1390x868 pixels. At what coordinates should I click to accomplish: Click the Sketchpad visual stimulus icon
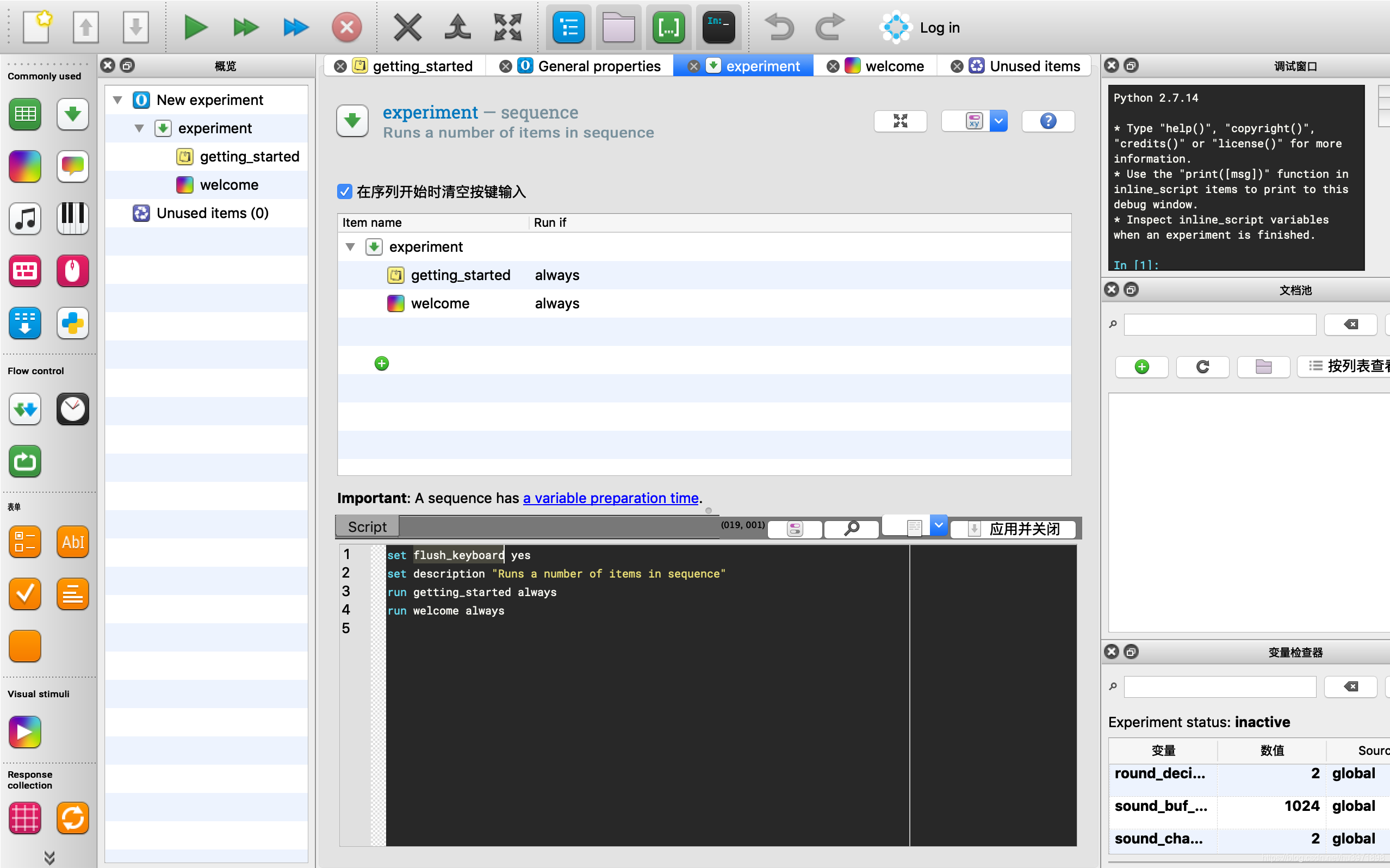click(x=24, y=732)
